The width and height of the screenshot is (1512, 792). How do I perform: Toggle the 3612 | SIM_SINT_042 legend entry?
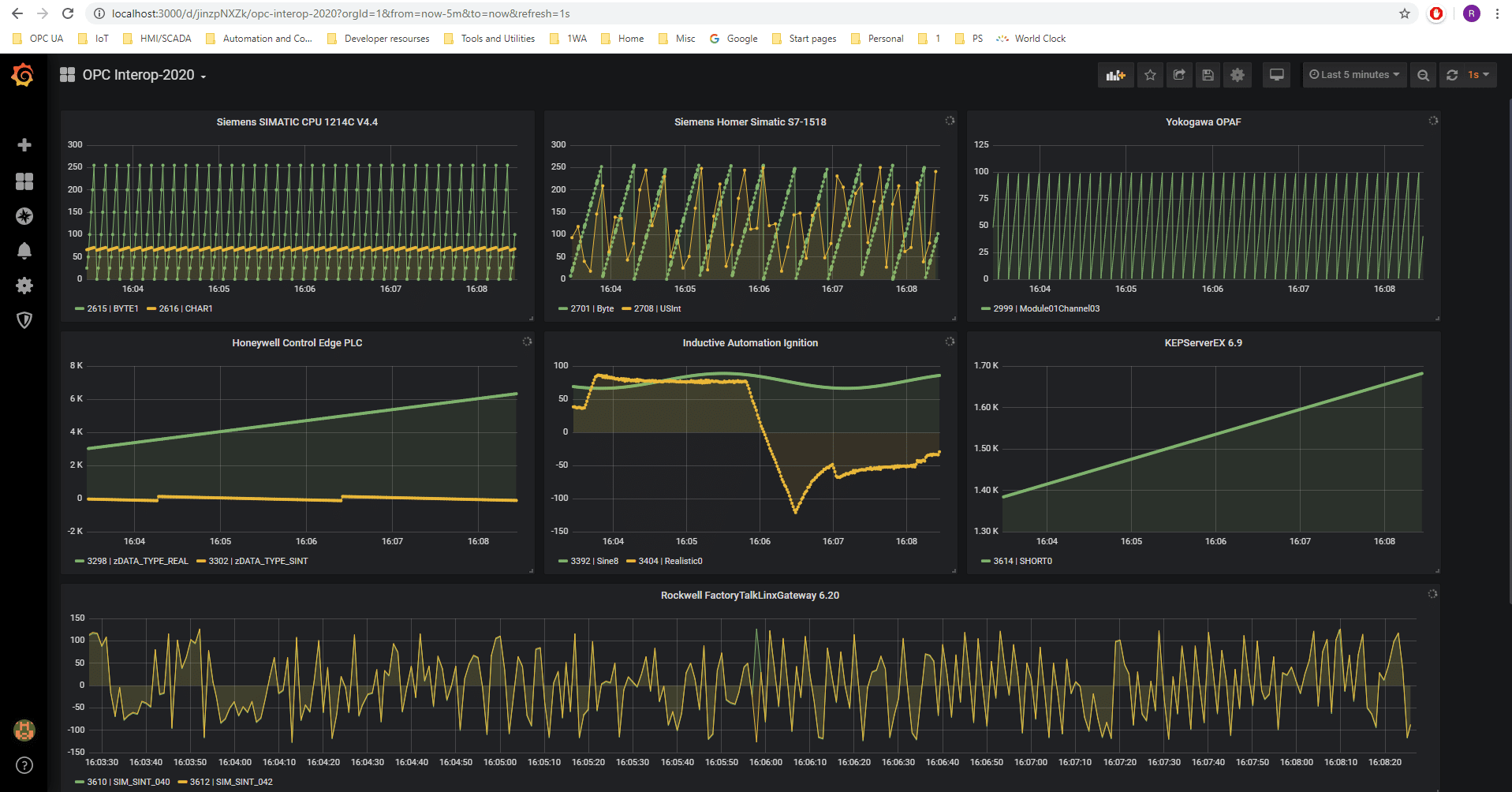tap(230, 782)
